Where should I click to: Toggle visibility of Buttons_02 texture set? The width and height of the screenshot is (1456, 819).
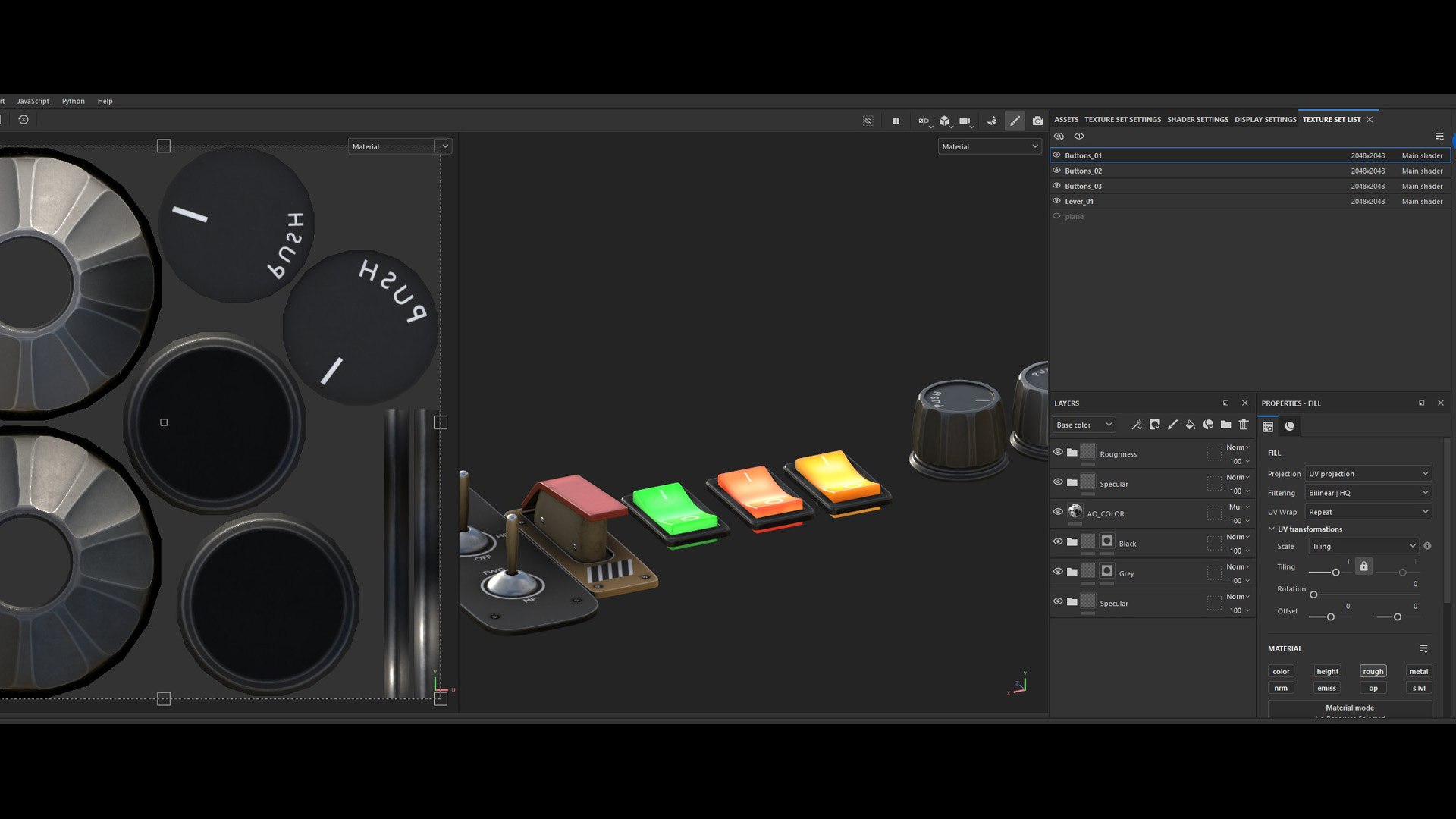pos(1056,171)
